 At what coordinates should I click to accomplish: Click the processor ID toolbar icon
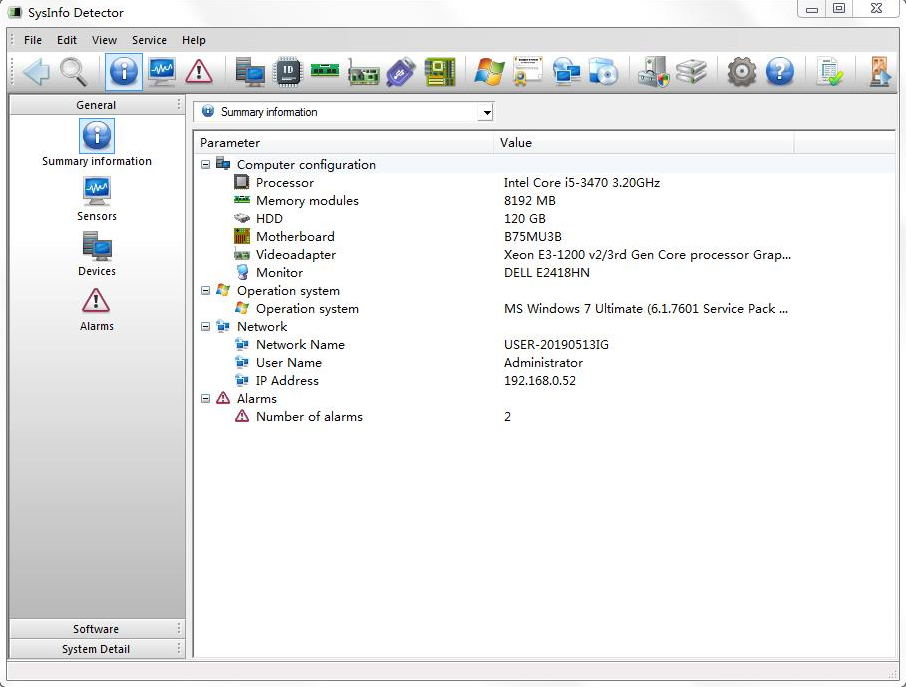[x=289, y=71]
